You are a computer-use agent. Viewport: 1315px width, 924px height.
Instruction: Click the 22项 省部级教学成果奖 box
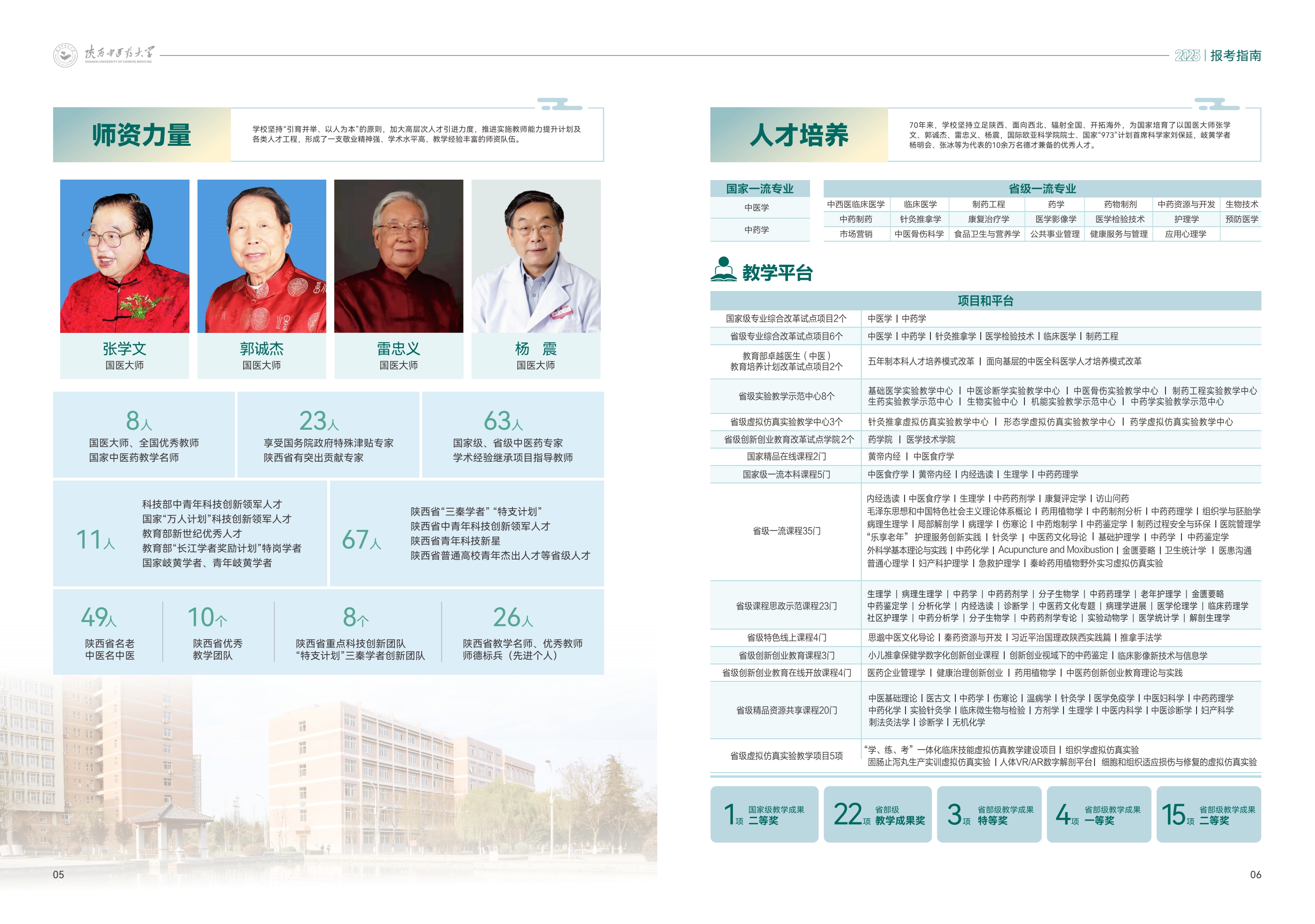pyautogui.click(x=877, y=814)
